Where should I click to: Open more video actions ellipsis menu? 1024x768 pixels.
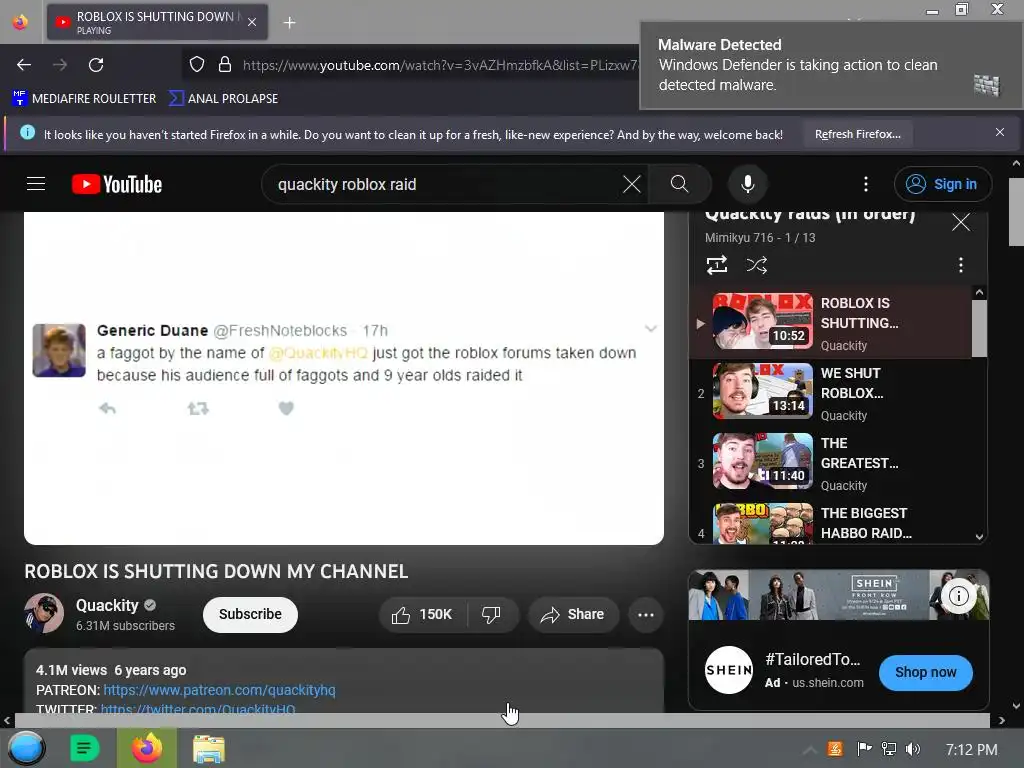tap(646, 615)
